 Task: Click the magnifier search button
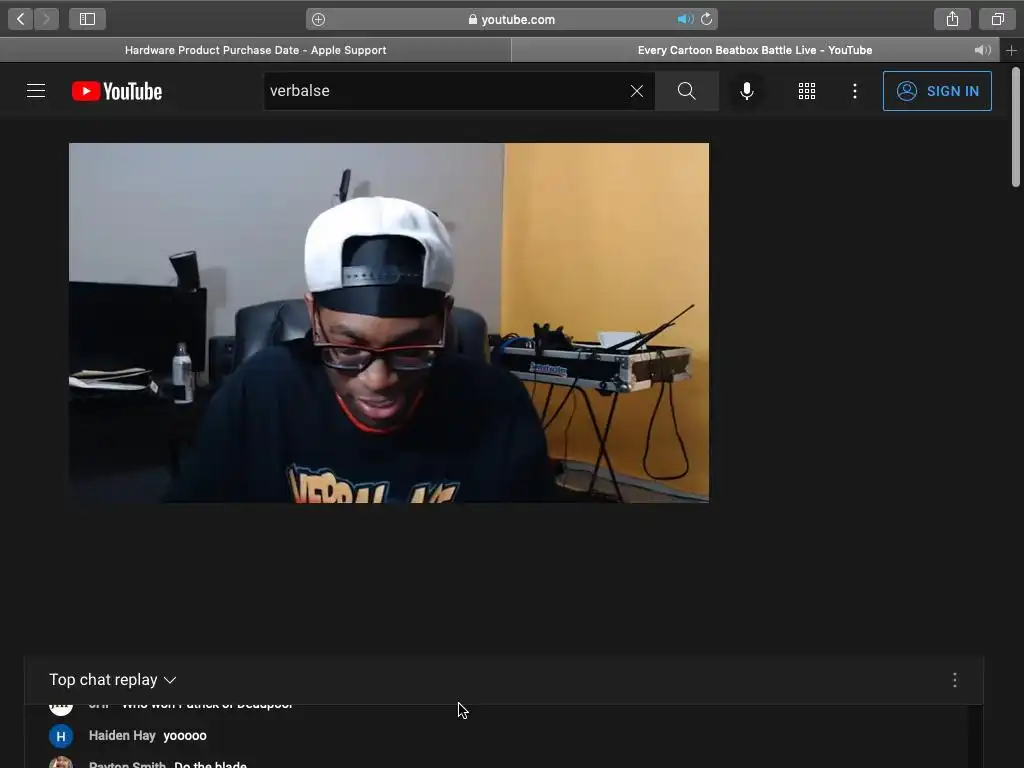[686, 91]
